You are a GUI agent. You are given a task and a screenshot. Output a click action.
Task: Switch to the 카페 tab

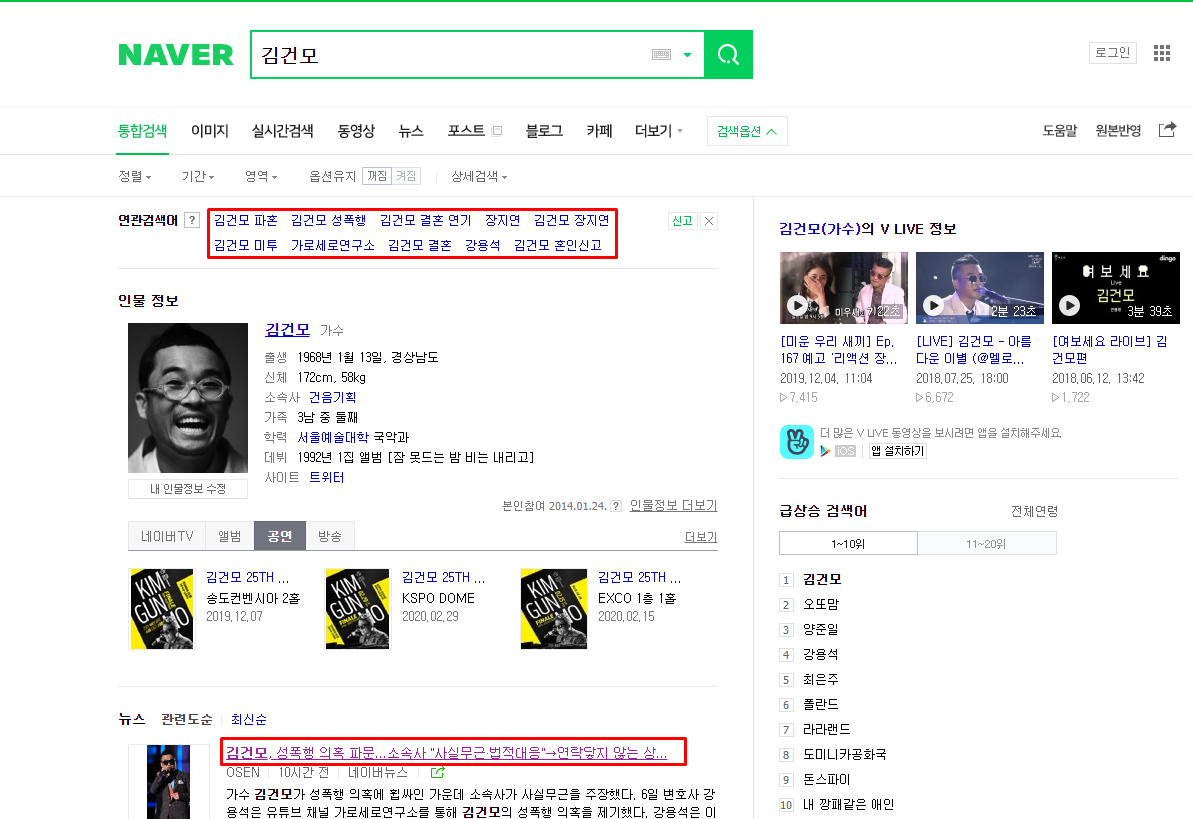599,131
